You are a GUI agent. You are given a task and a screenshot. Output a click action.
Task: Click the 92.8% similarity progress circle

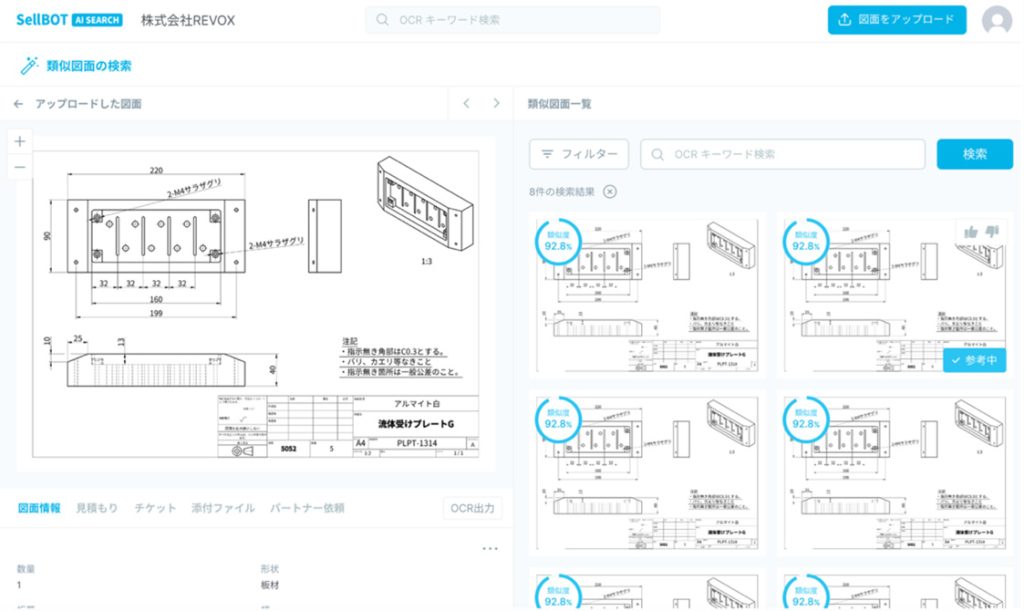(x=558, y=242)
